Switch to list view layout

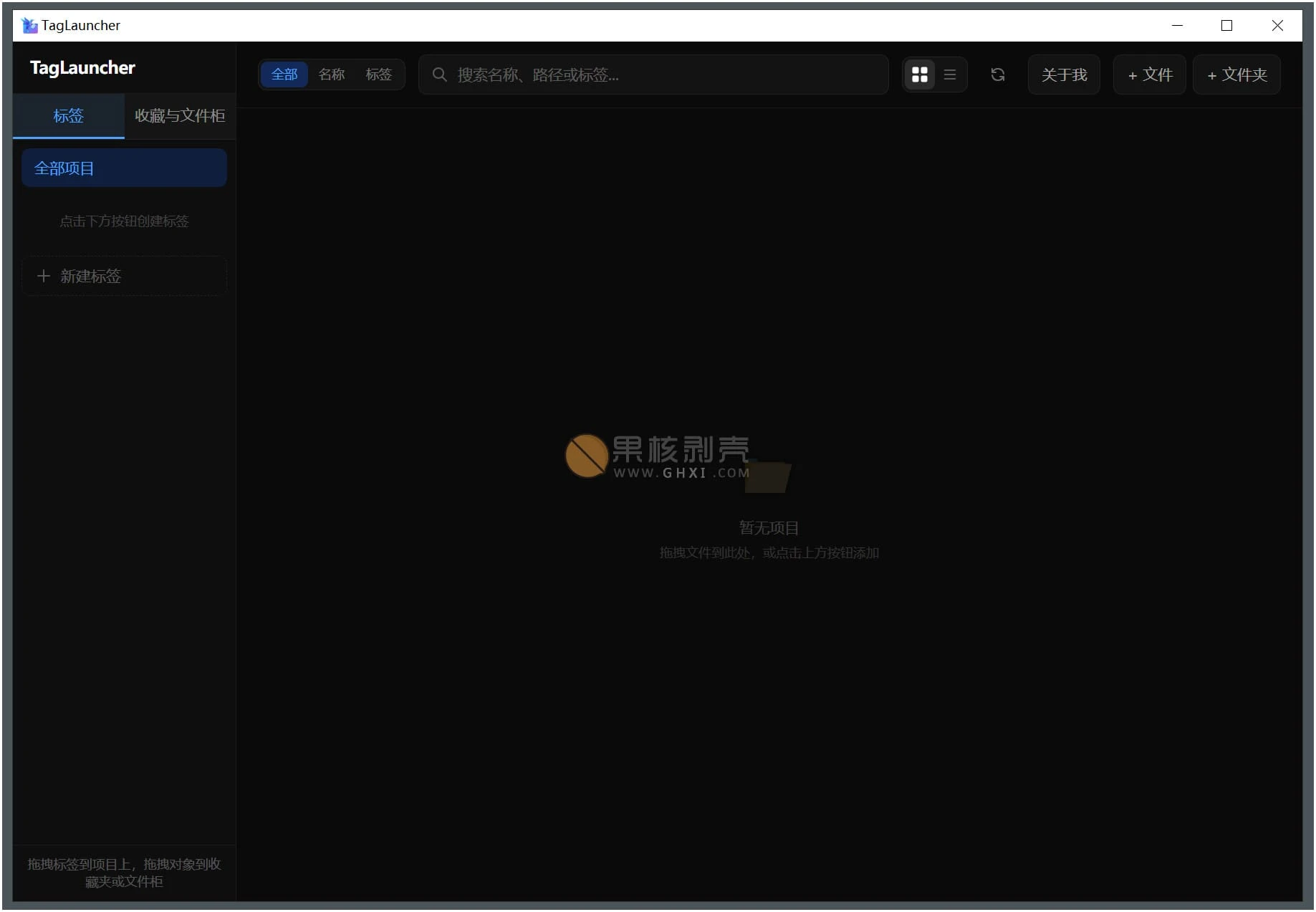(950, 75)
